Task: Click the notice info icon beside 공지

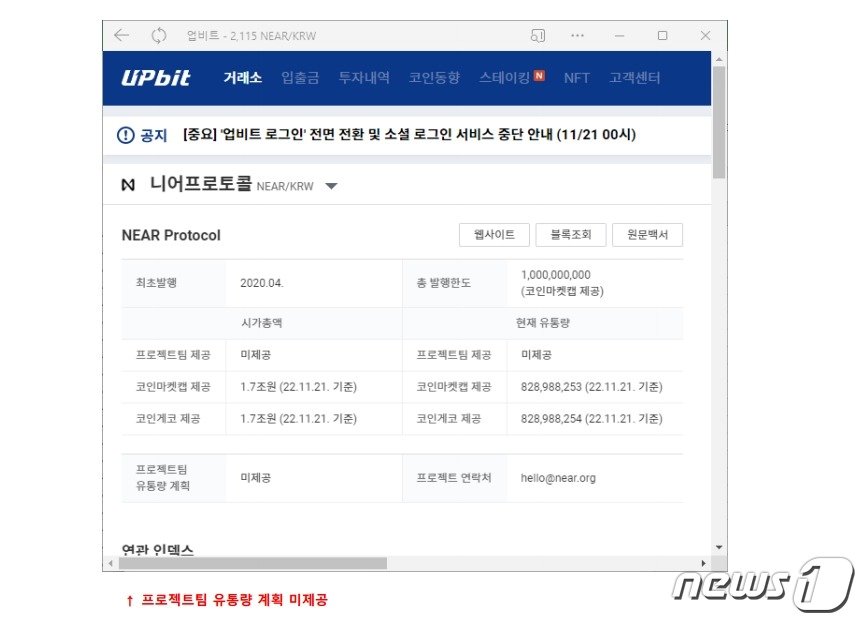Action: [x=126, y=135]
